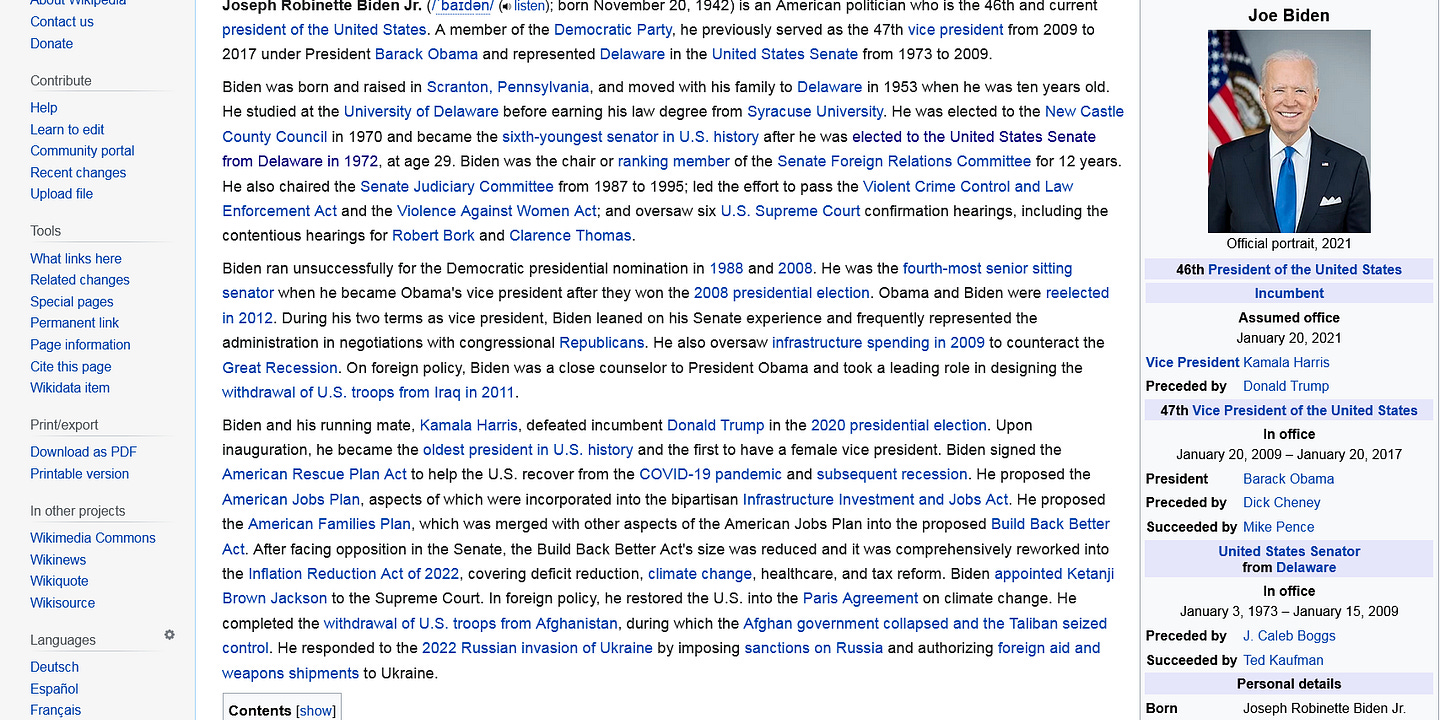Open 2008 presidential election link
This screenshot has width=1456, height=720.
click(x=782, y=293)
